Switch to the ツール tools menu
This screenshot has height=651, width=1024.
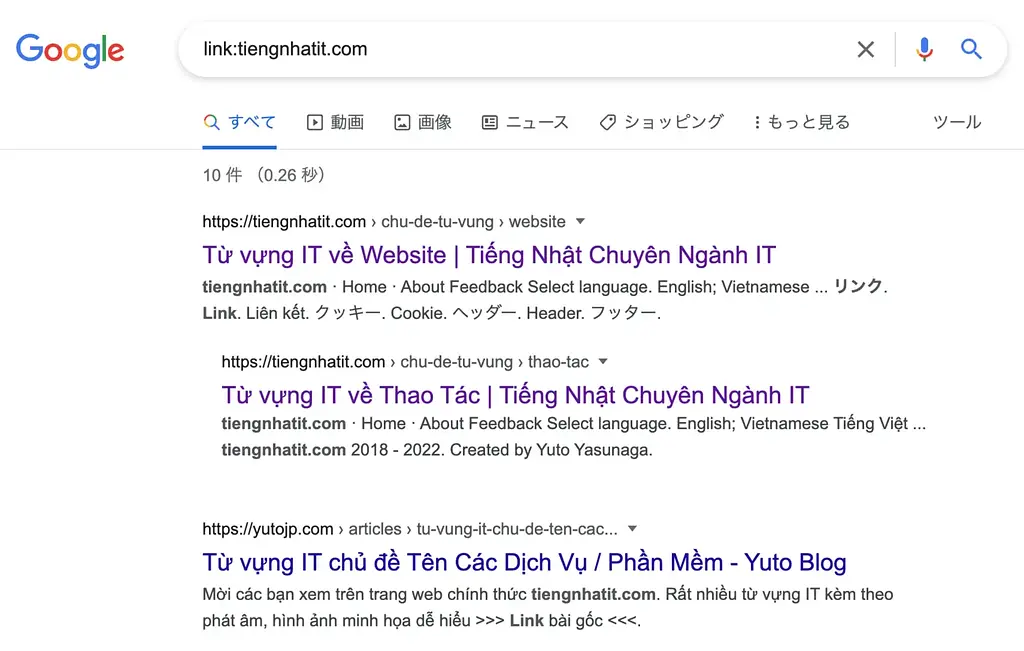pyautogui.click(x=956, y=121)
